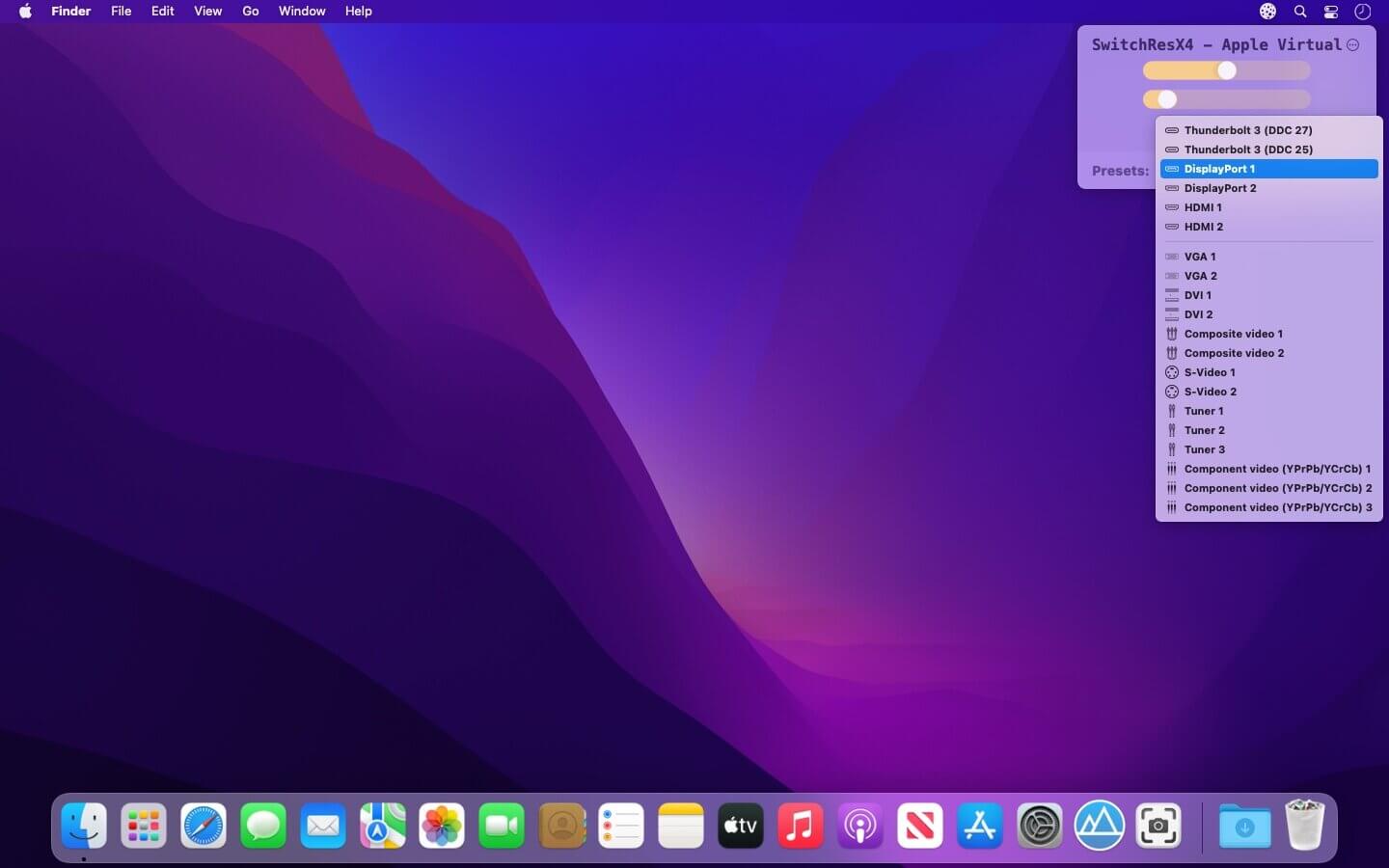This screenshot has width=1389, height=868.
Task: Choose Component video (YPrPb/YCrCb) 3
Action: click(1277, 507)
